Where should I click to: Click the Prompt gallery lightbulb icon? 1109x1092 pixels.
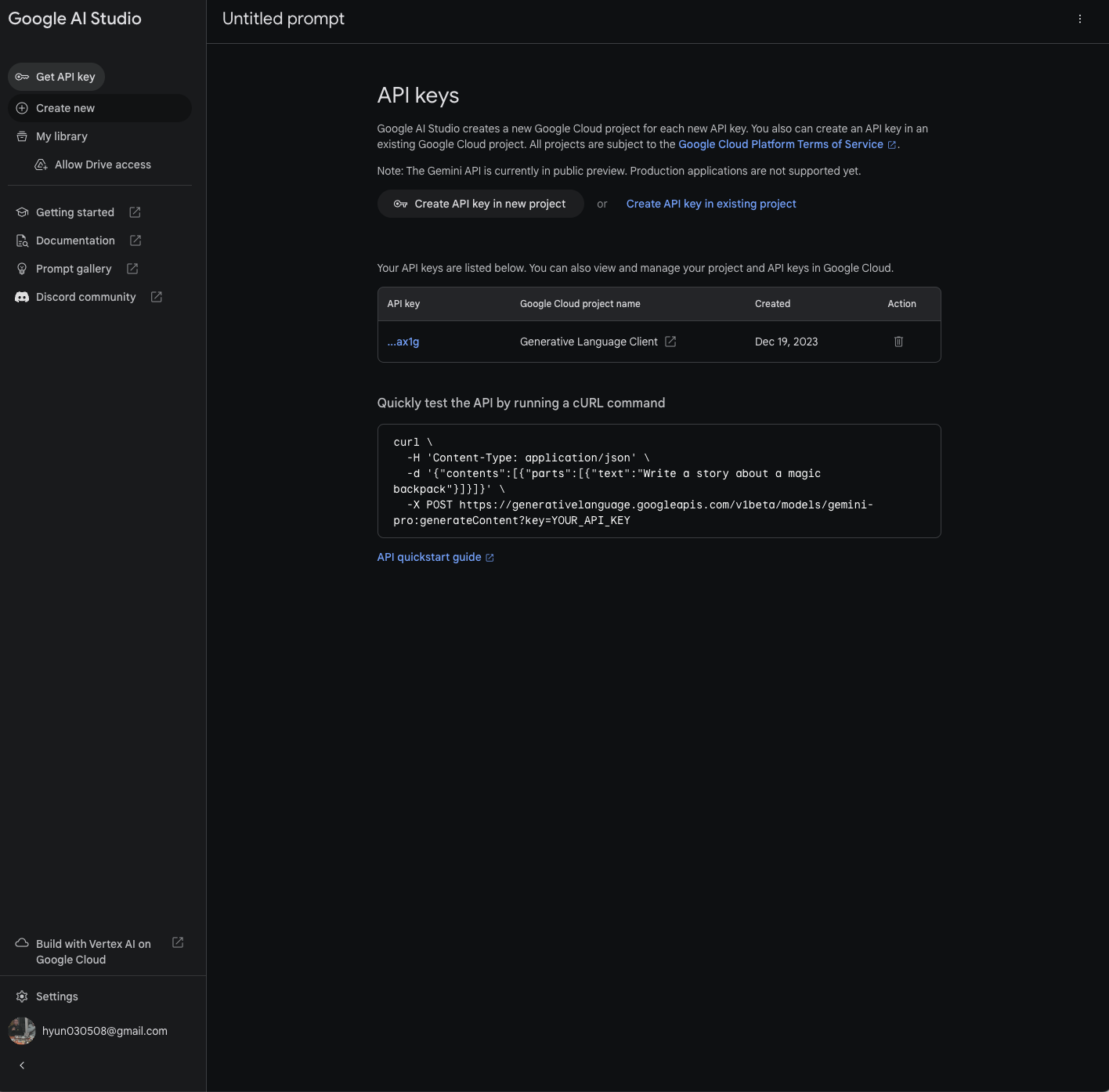click(x=21, y=269)
